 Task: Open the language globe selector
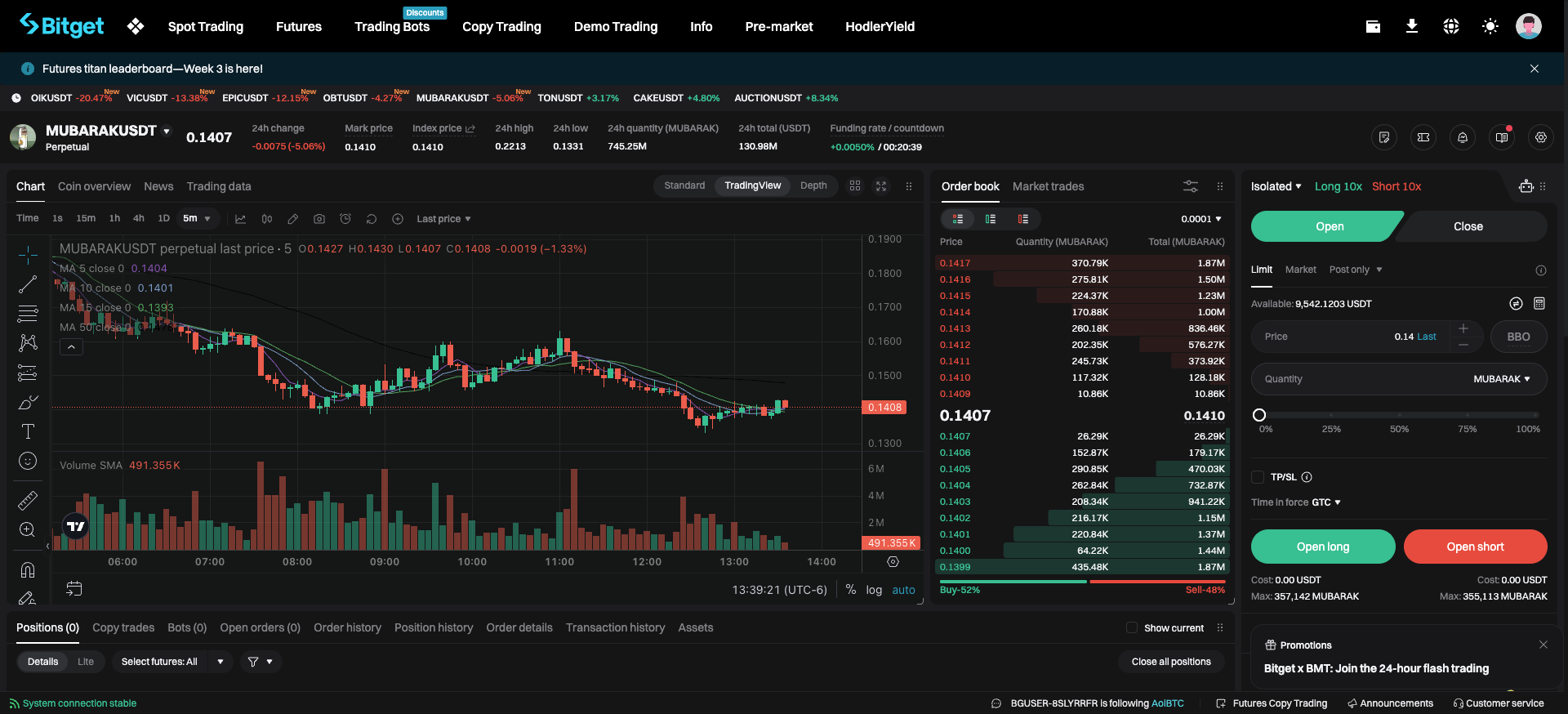point(1450,26)
